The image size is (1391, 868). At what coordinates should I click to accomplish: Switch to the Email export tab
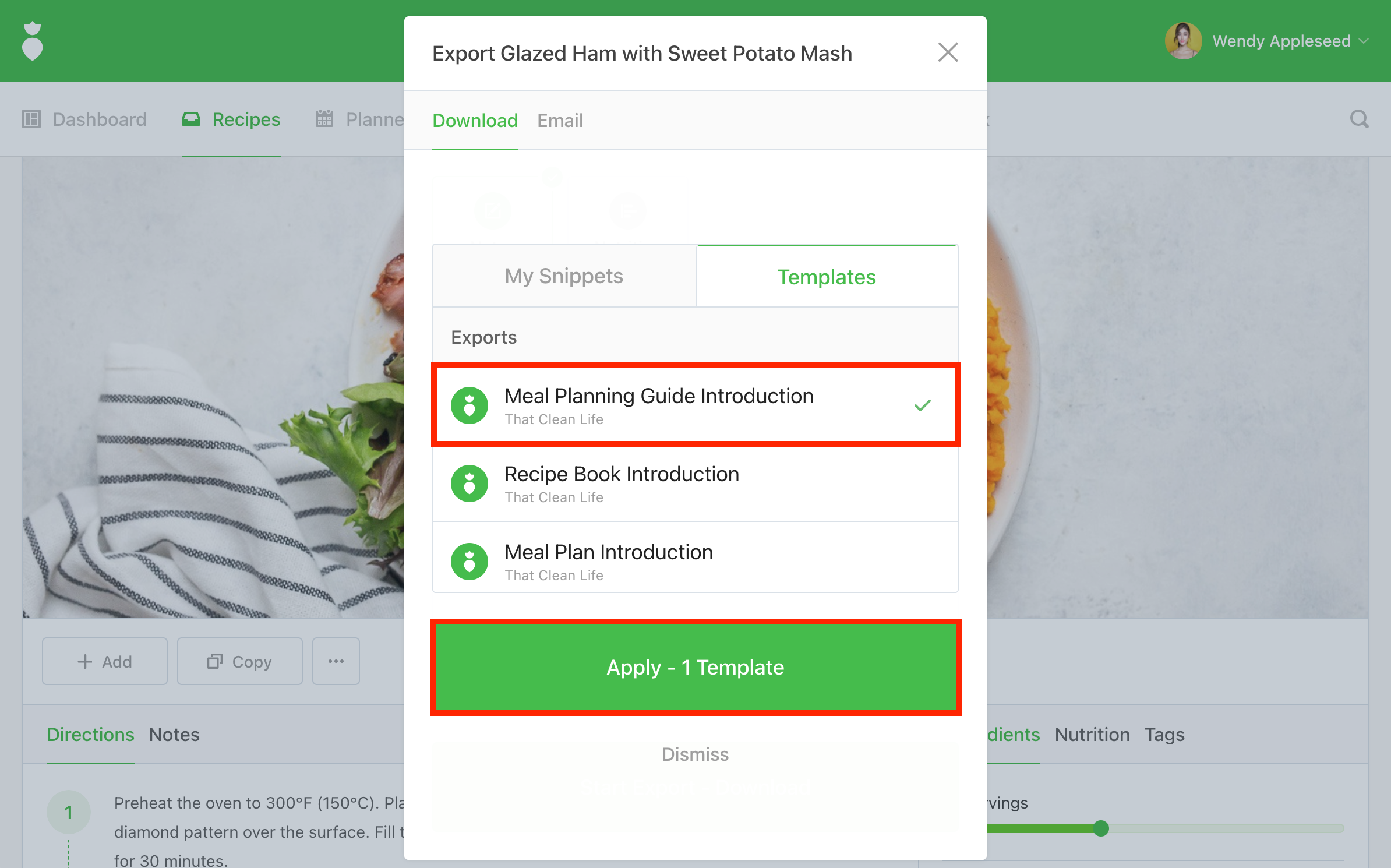[x=560, y=121]
